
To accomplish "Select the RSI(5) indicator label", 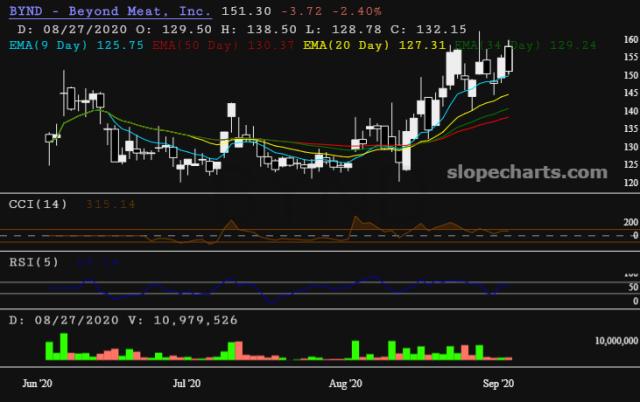I will pos(34,262).
